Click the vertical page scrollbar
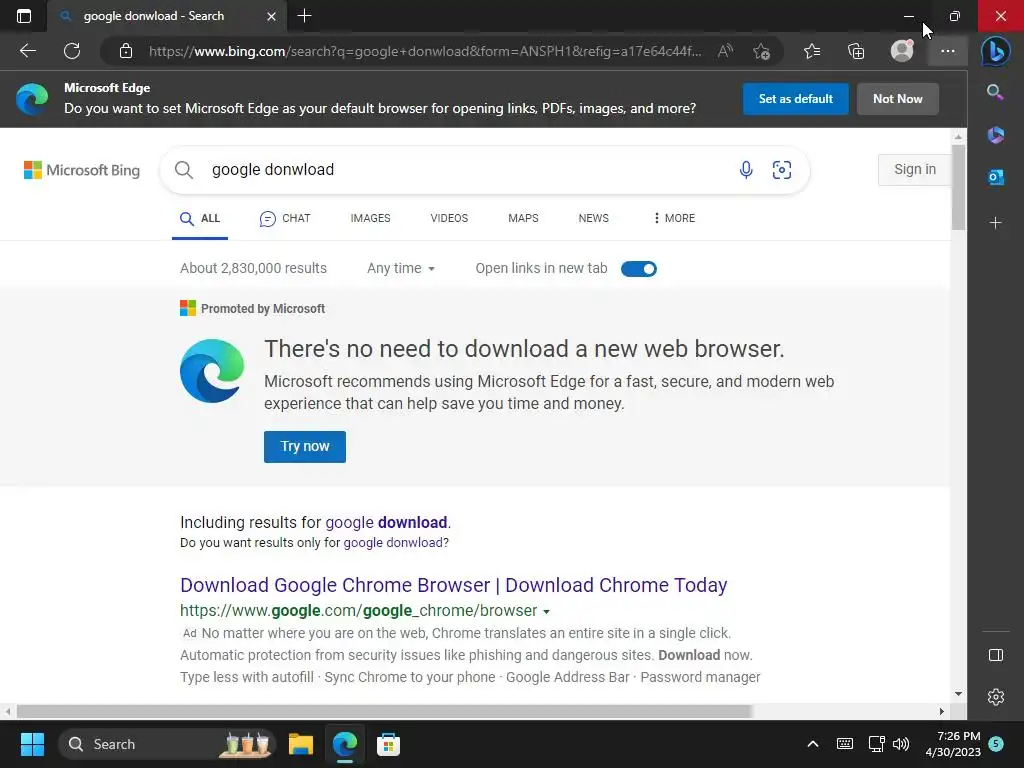This screenshot has height=768, width=1024. click(958, 187)
